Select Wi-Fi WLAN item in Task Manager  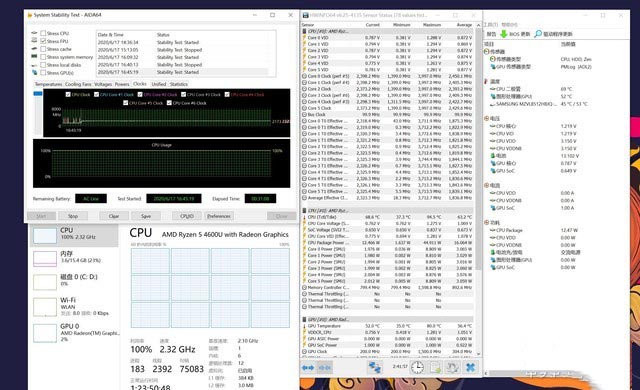pyautogui.click(x=74, y=306)
